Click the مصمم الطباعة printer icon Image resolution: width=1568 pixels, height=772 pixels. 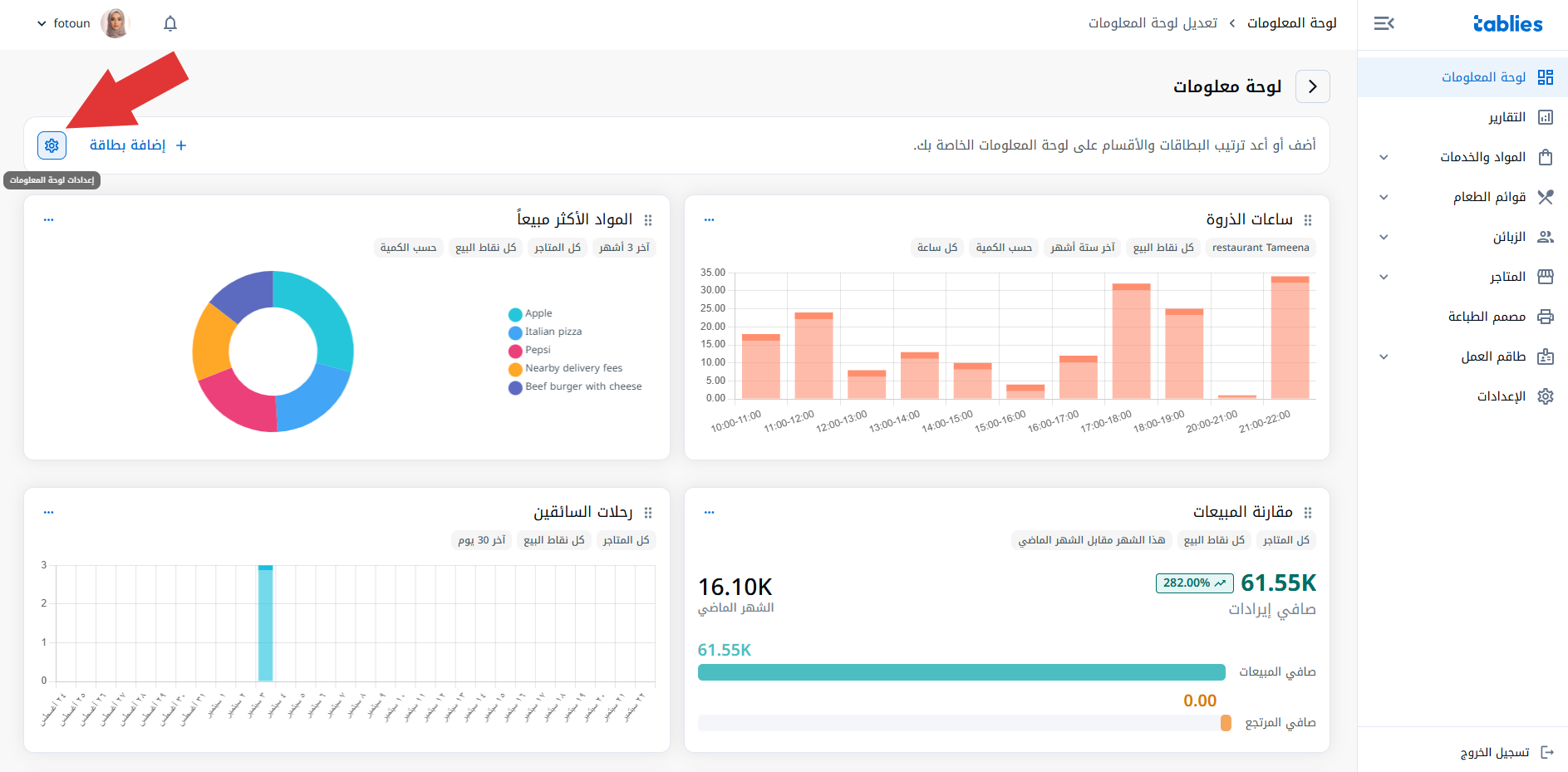point(1546,317)
